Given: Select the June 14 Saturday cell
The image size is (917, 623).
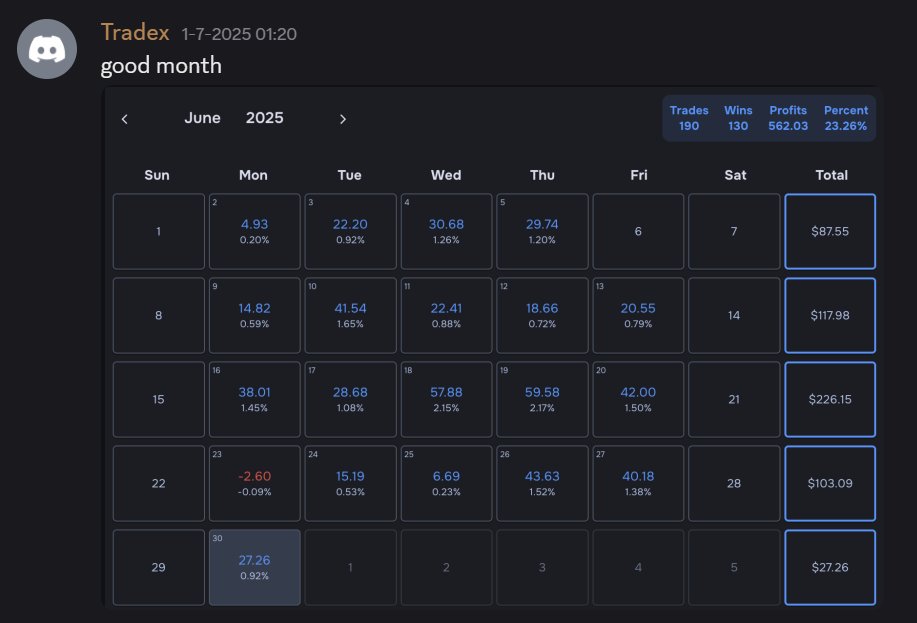Looking at the screenshot, I should pos(734,315).
